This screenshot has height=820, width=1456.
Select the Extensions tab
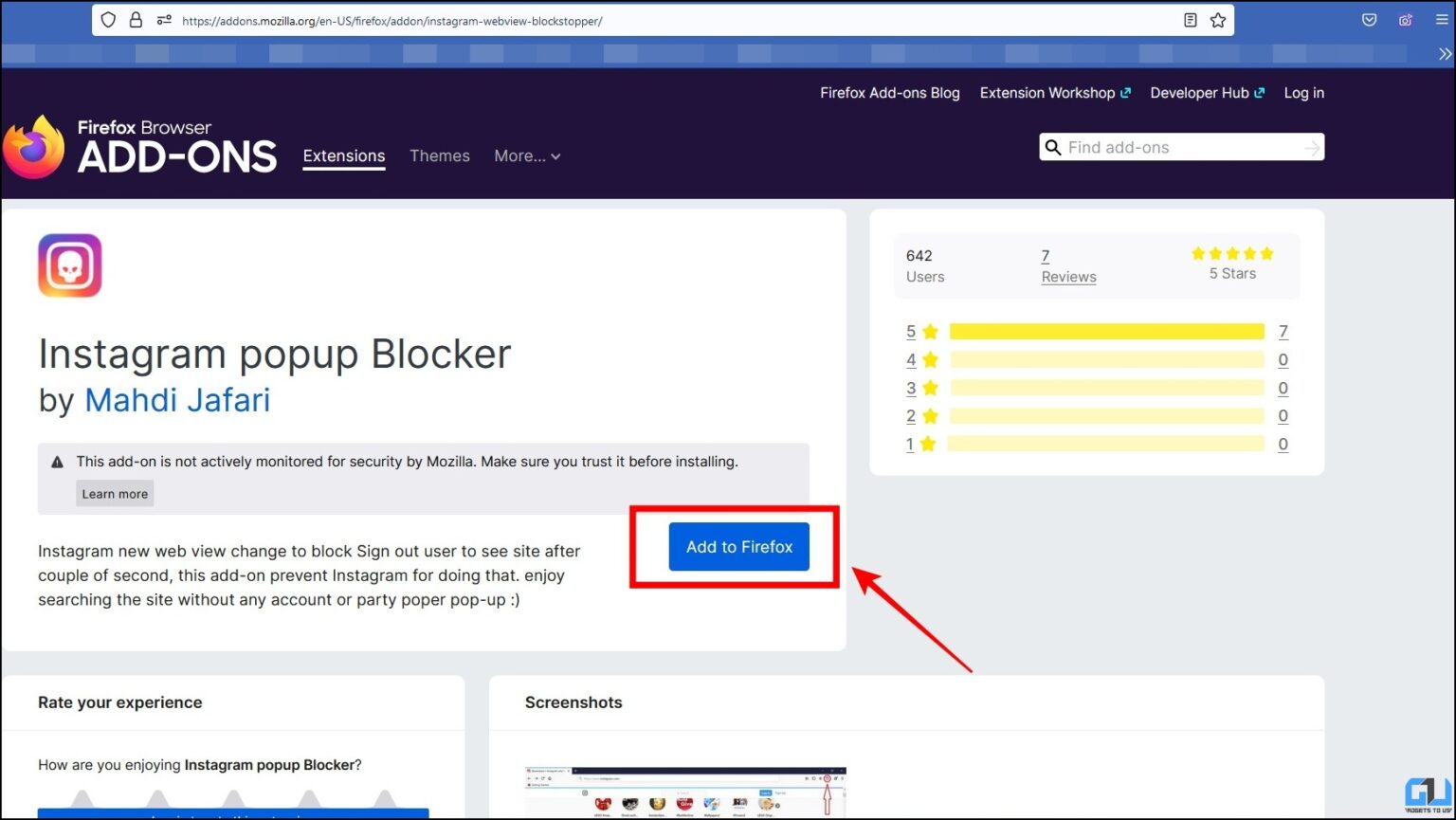[x=343, y=155]
